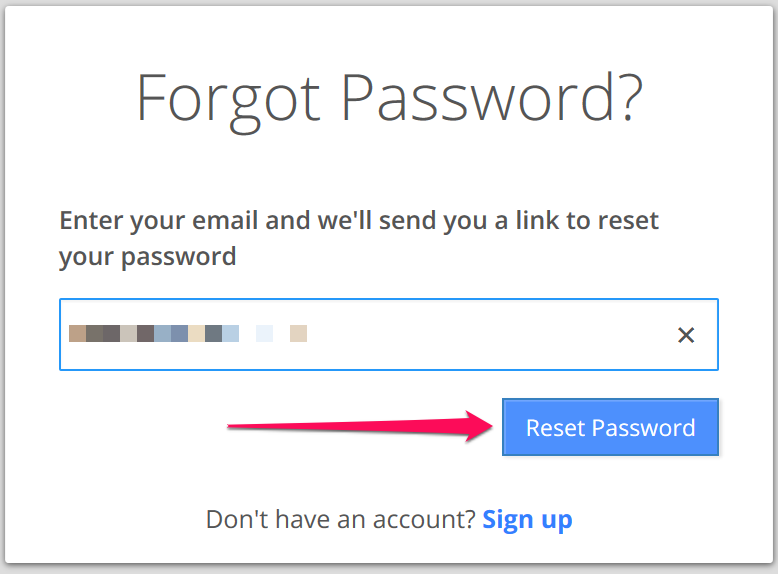778x574 pixels.
Task: Click the "Enter your email" instruction text
Action: click(x=359, y=220)
